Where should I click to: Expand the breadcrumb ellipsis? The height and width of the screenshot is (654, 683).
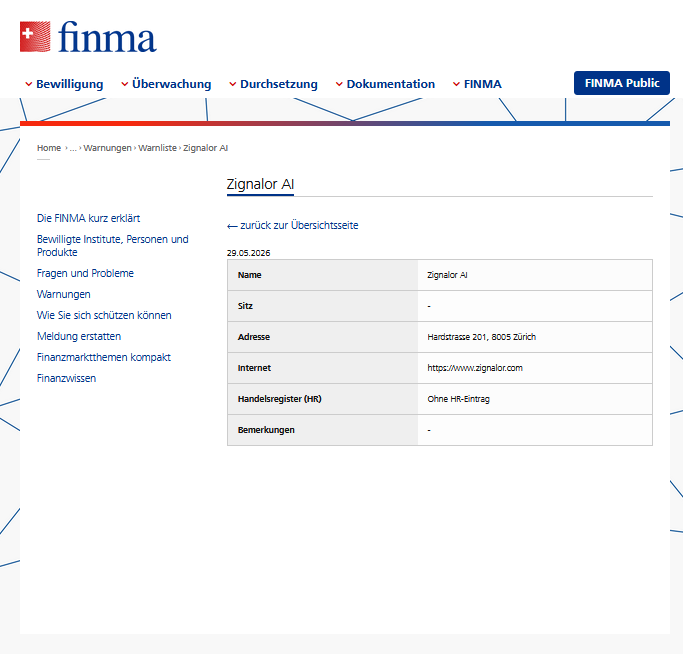pyautogui.click(x=73, y=148)
